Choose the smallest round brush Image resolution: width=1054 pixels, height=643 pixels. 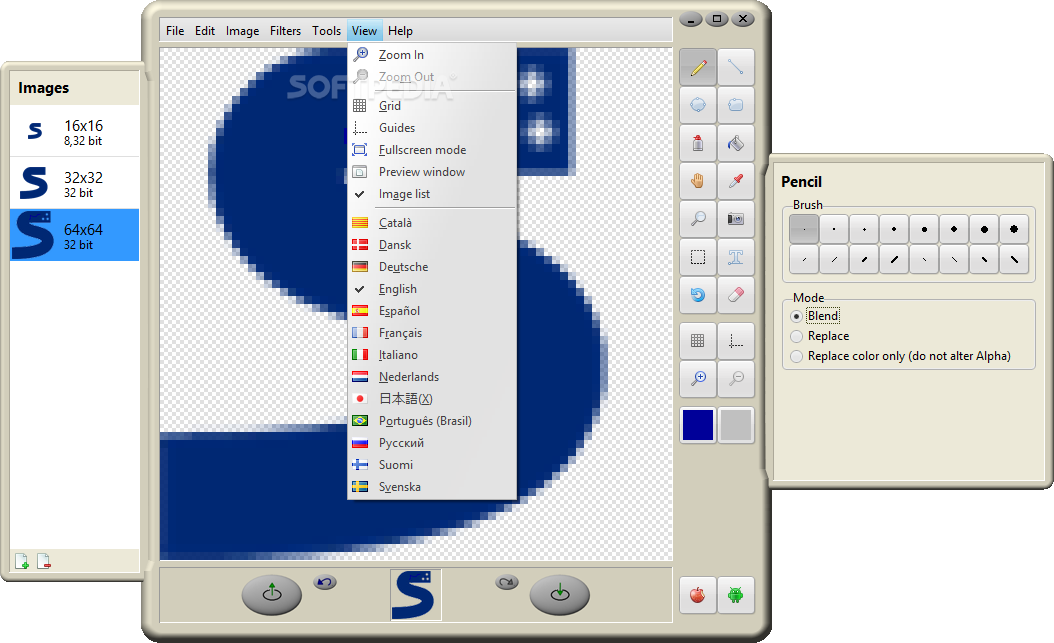(804, 229)
